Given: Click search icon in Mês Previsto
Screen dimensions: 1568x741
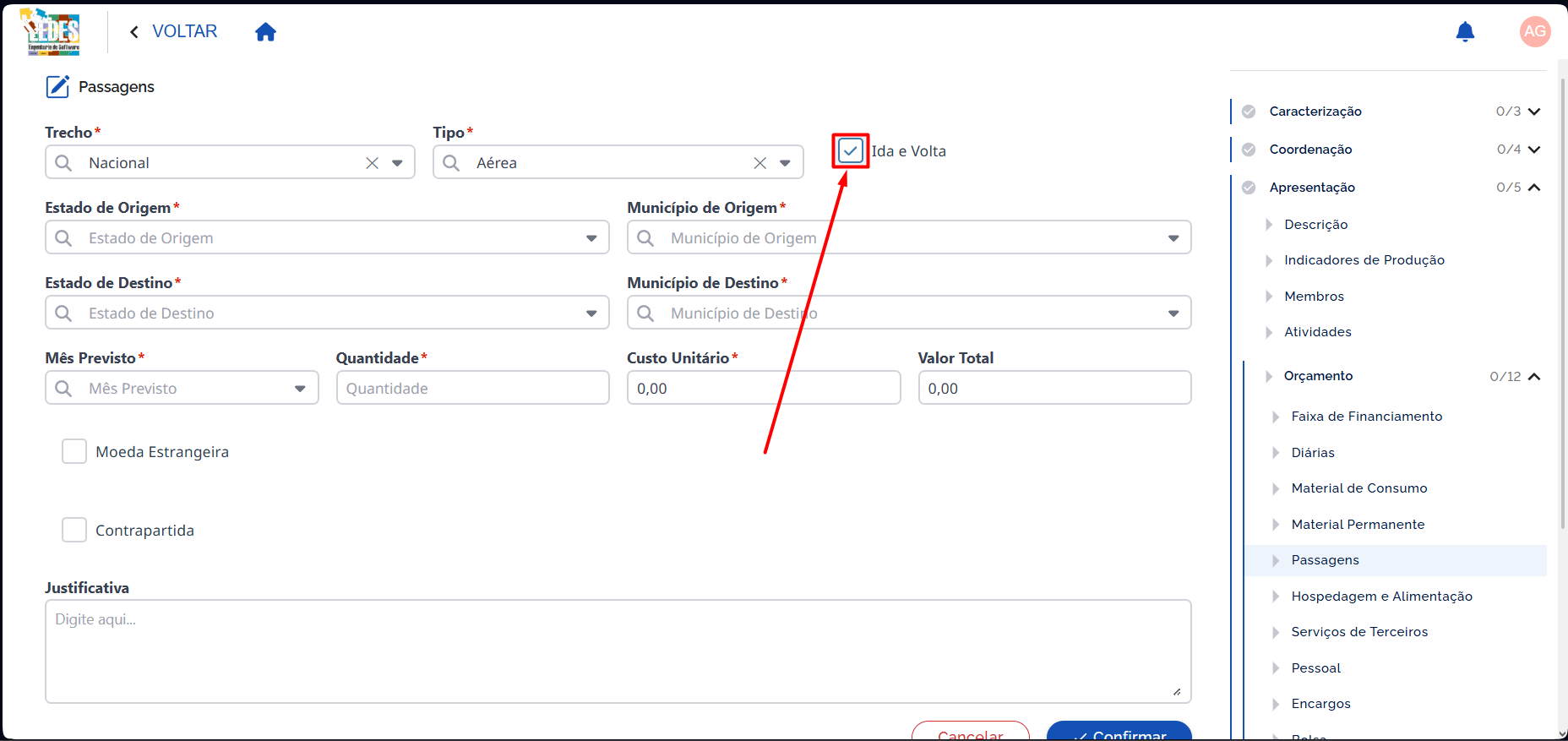Looking at the screenshot, I should tap(63, 388).
